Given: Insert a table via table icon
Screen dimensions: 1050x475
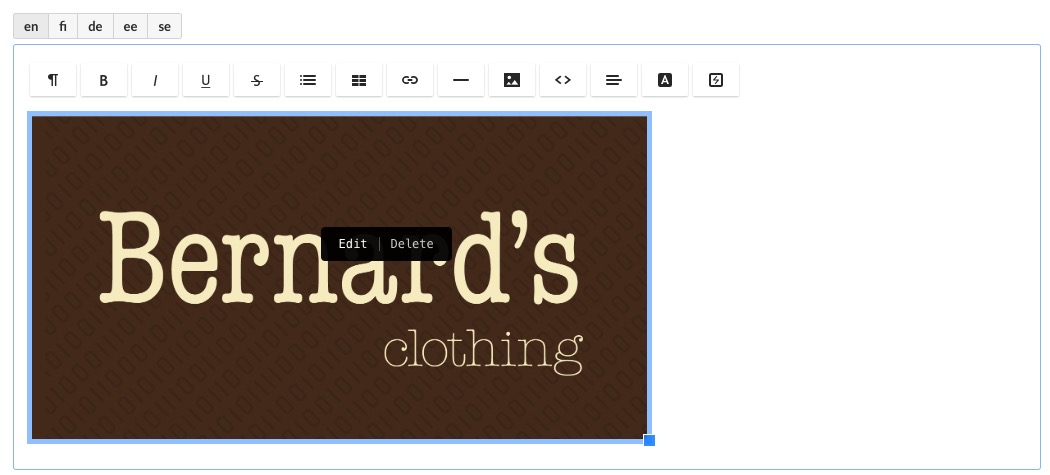Looking at the screenshot, I should 359,80.
